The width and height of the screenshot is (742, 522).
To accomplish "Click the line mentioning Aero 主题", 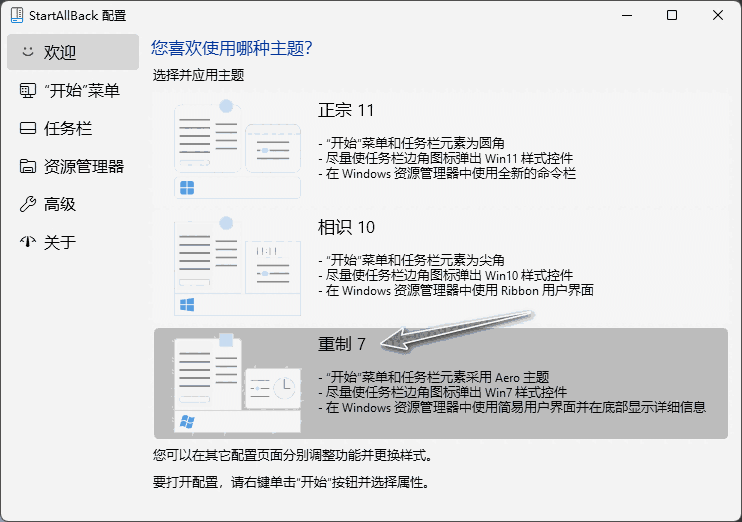I will pyautogui.click(x=434, y=377).
